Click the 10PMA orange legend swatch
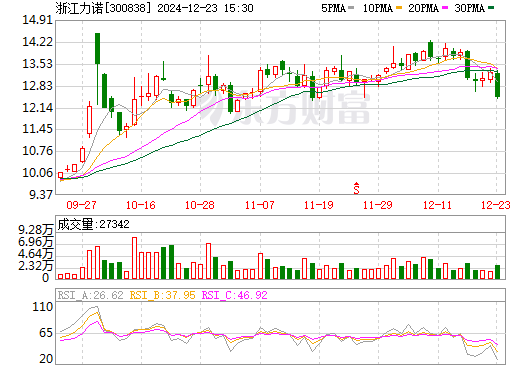The width and height of the screenshot is (520, 365). 399,8
